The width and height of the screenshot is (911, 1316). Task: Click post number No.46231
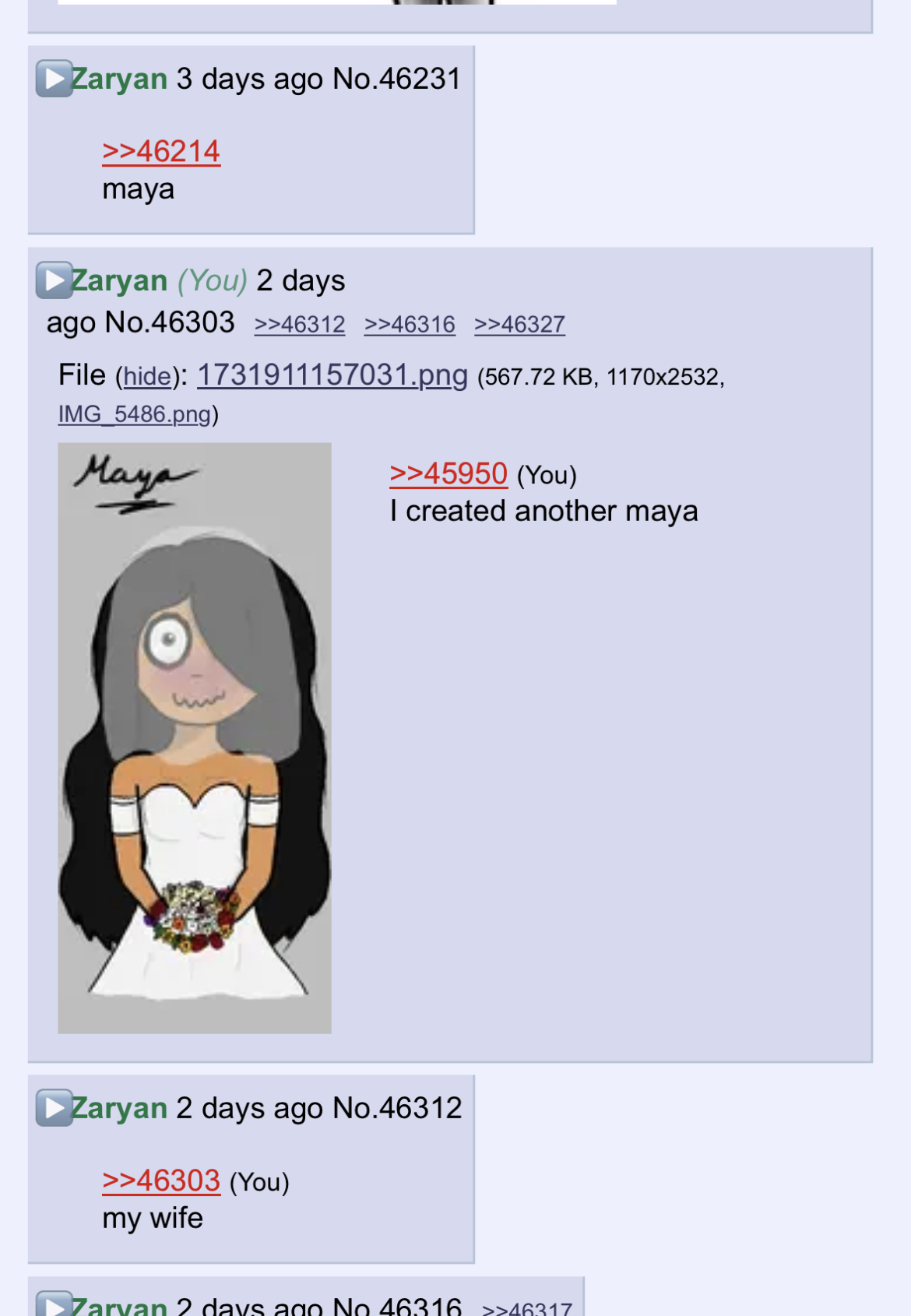point(397,79)
